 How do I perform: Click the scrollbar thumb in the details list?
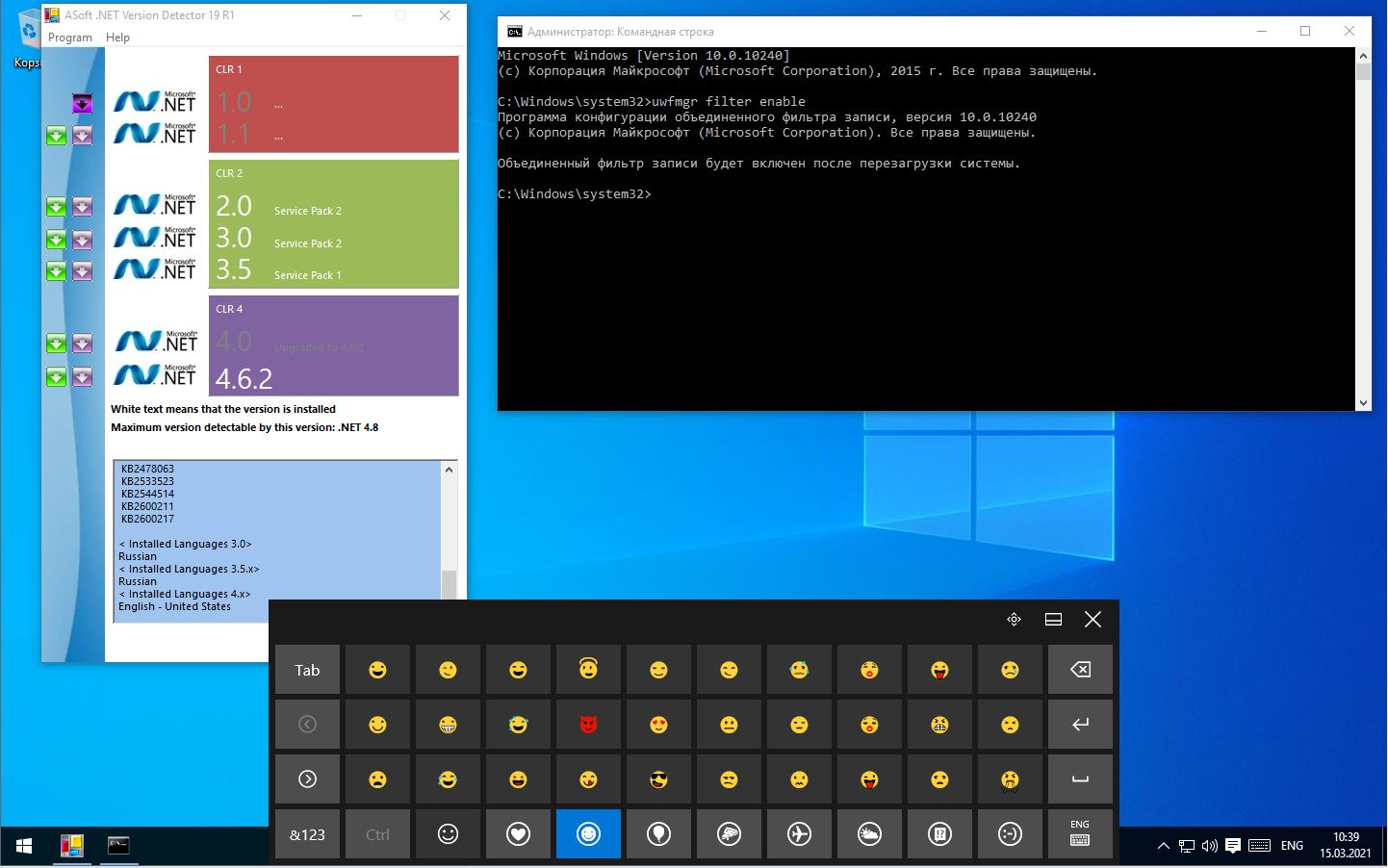point(449,584)
